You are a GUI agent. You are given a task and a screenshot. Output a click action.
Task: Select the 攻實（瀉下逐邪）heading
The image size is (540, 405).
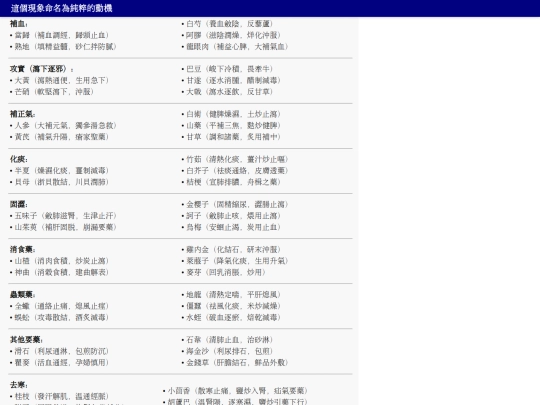coord(41,69)
